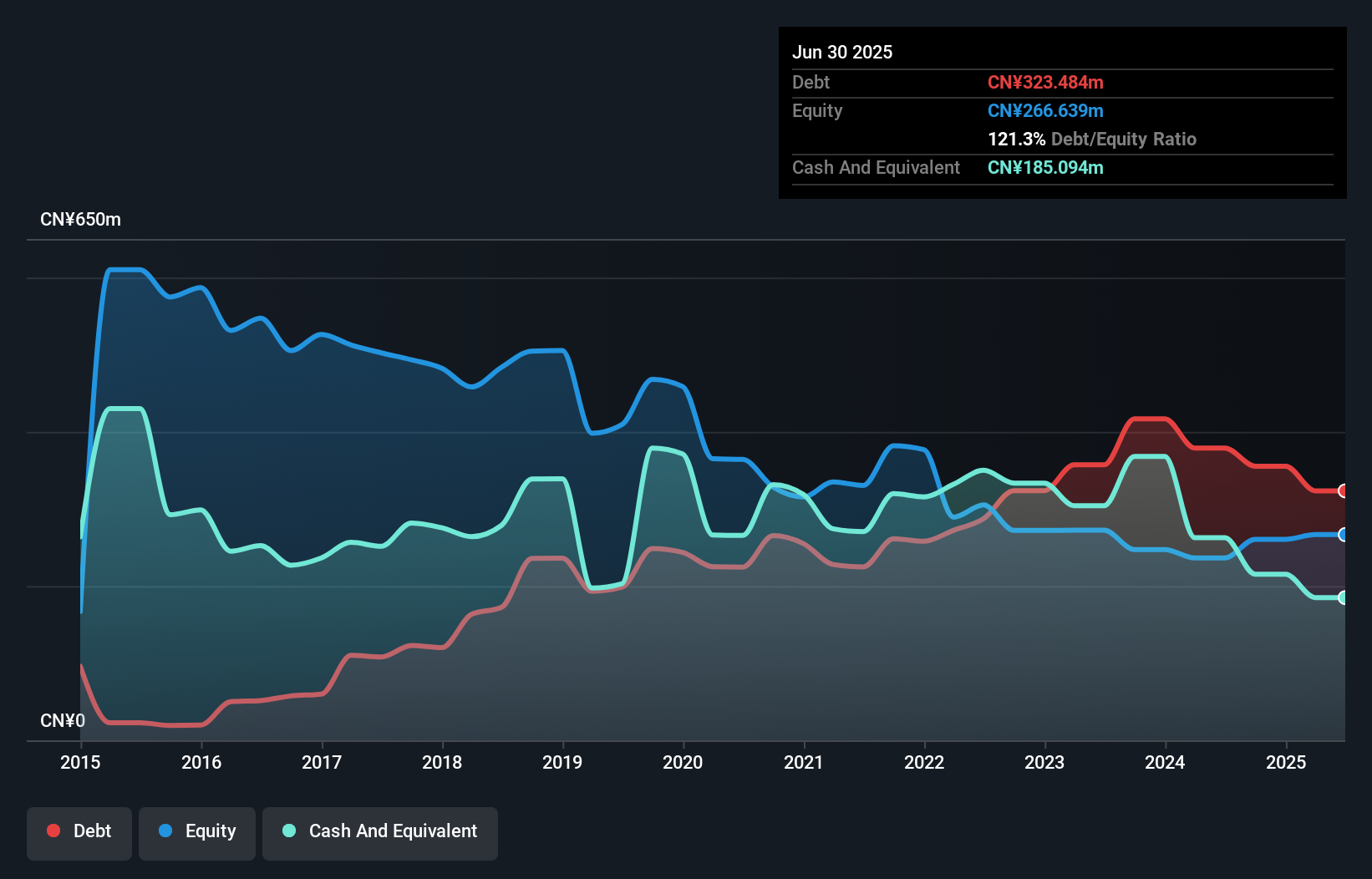Click the red Debt legend dot
This screenshot has height=879, width=1372.
click(x=53, y=831)
